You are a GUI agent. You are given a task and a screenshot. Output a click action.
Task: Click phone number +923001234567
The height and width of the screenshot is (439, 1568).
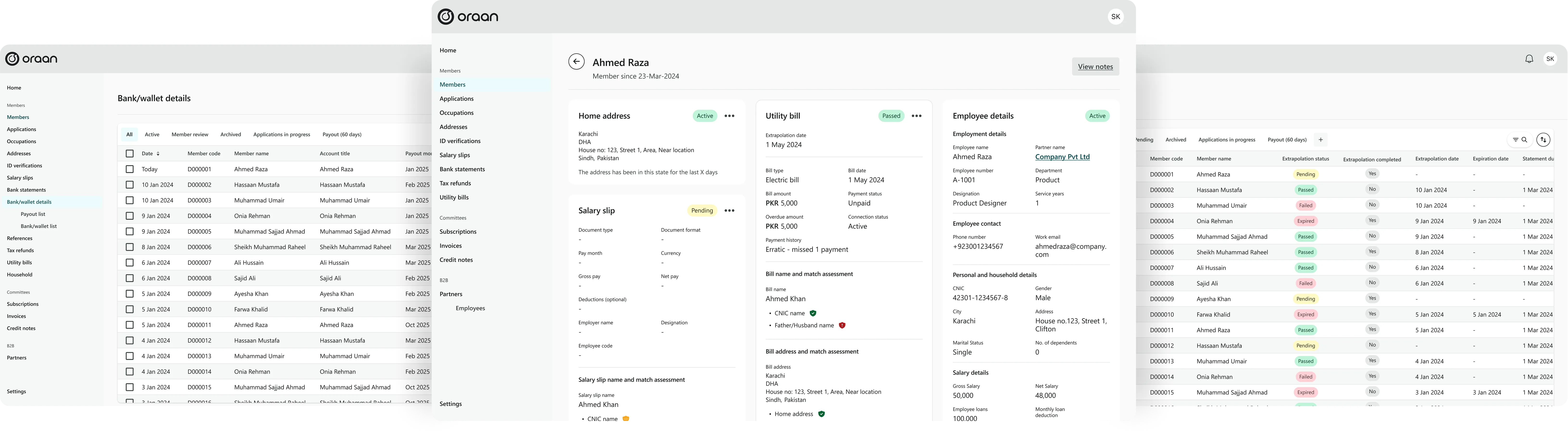coord(977,247)
